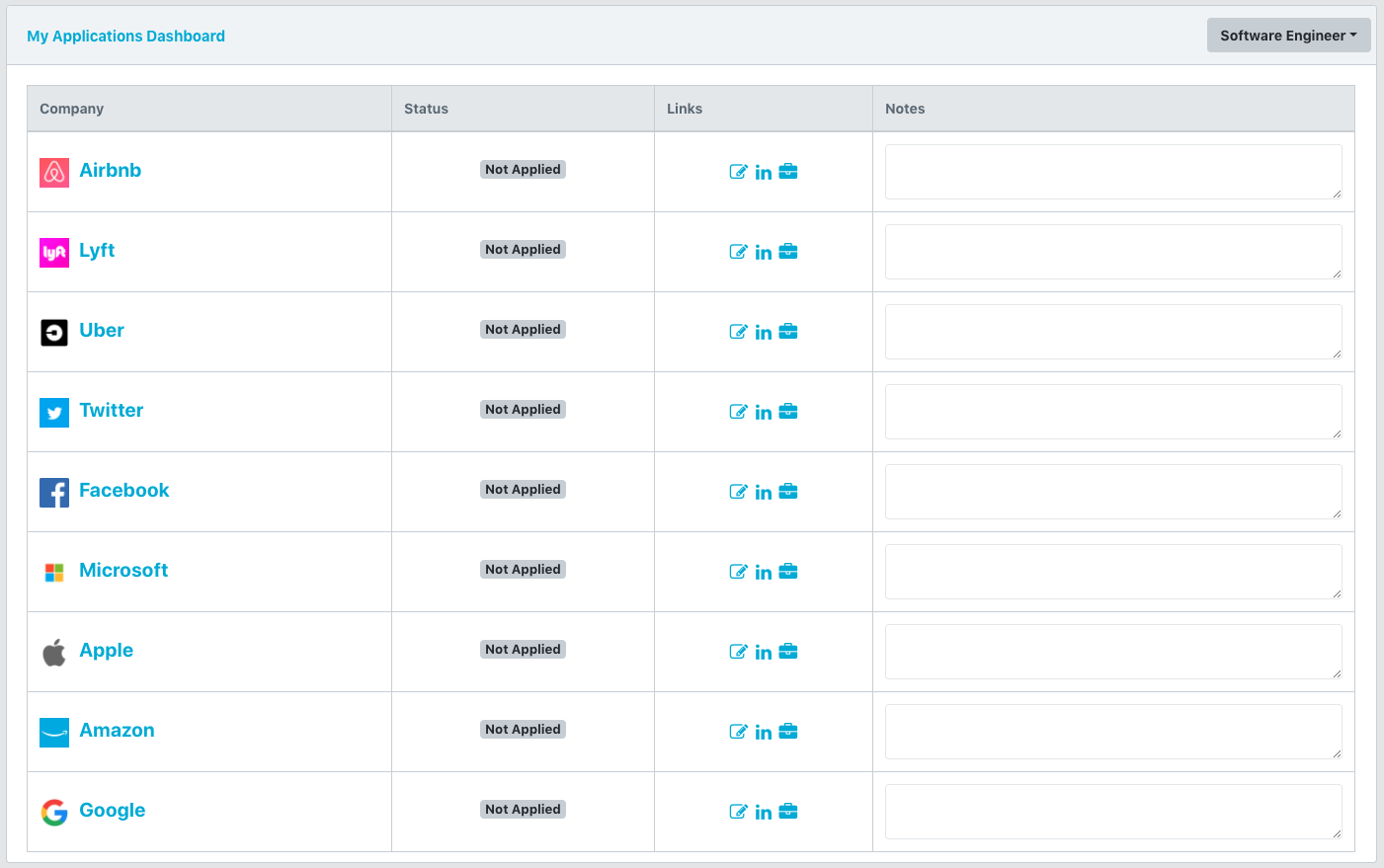Click the briefcase jobs icon for Lyft
This screenshot has height=868, width=1384.
[788, 252]
